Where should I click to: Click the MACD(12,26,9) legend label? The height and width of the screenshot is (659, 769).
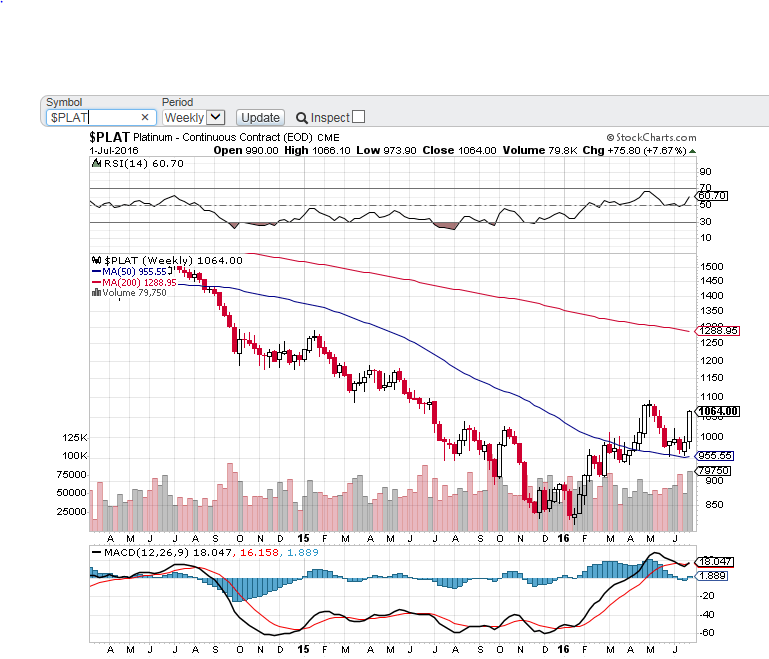(147, 553)
